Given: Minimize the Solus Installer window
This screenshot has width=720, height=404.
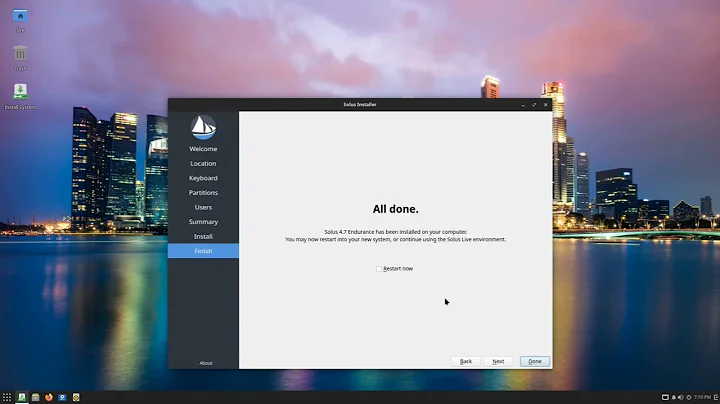Looking at the screenshot, I should coord(523,105).
